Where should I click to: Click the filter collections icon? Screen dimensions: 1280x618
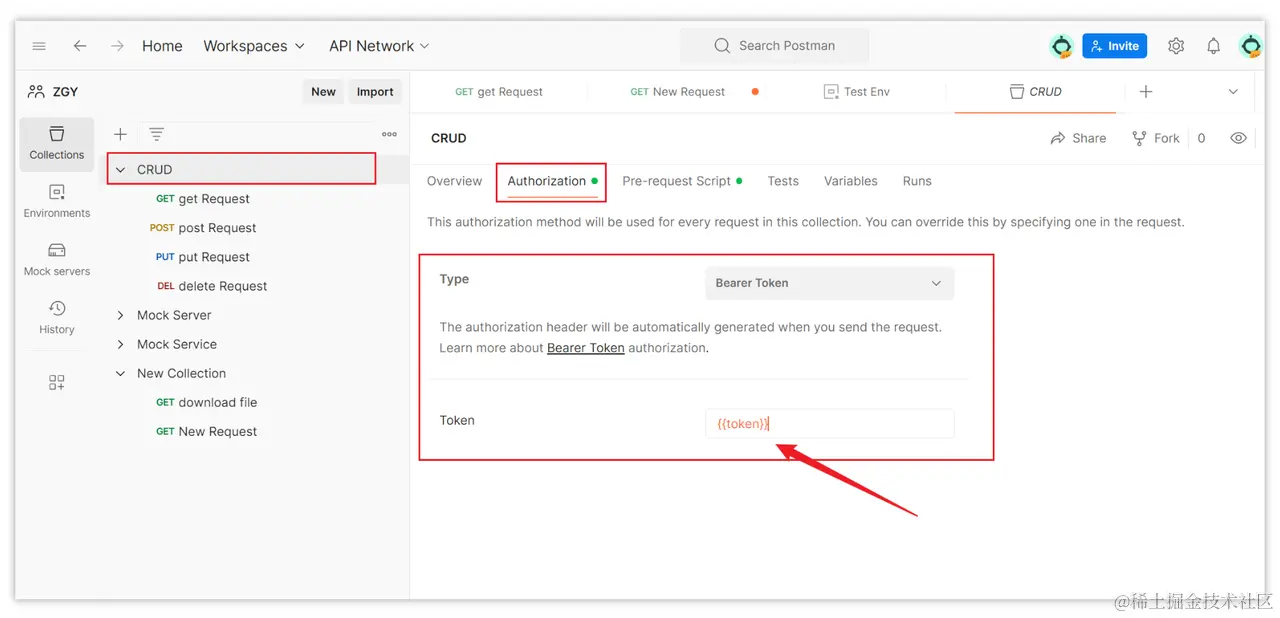(156, 134)
